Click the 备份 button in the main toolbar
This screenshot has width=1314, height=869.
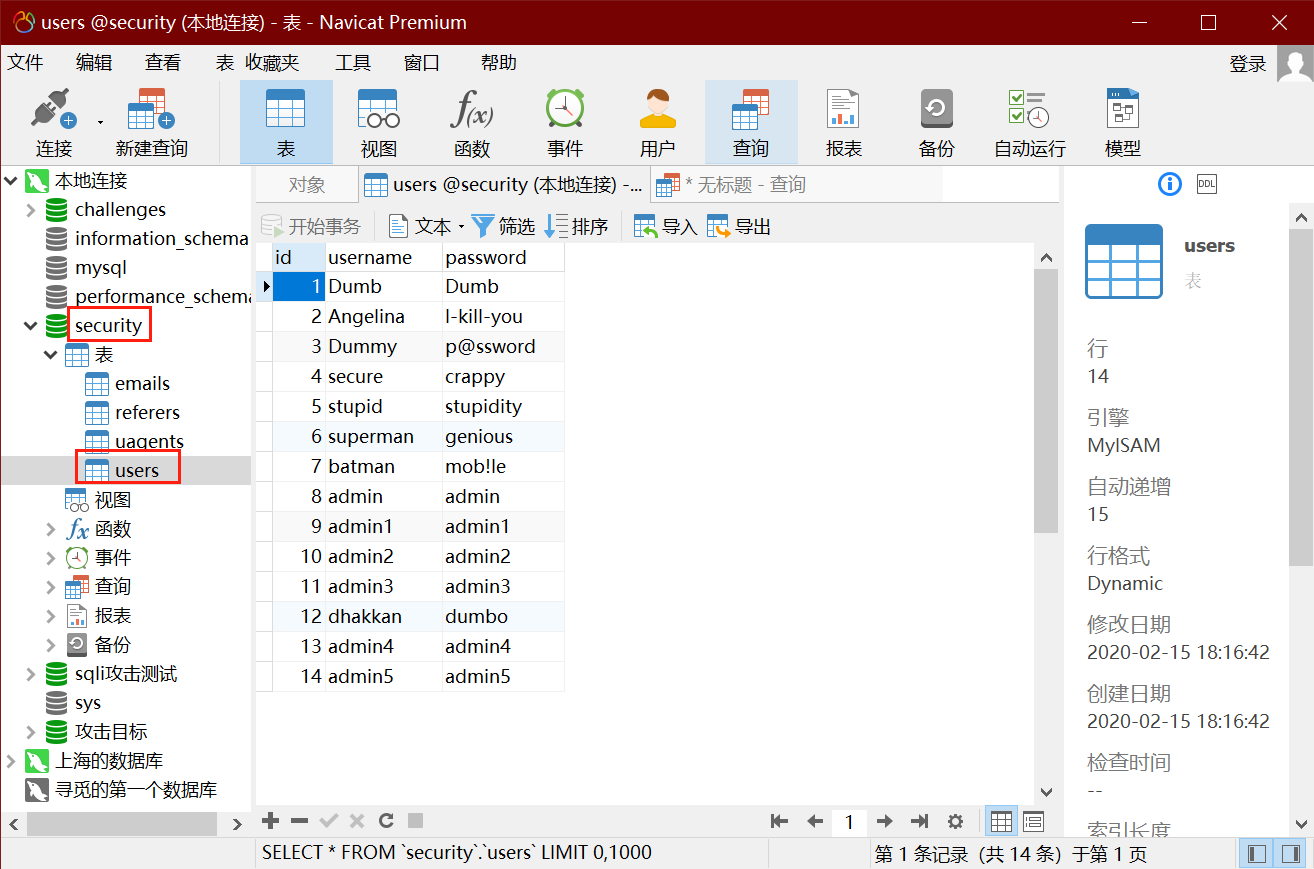(937, 123)
